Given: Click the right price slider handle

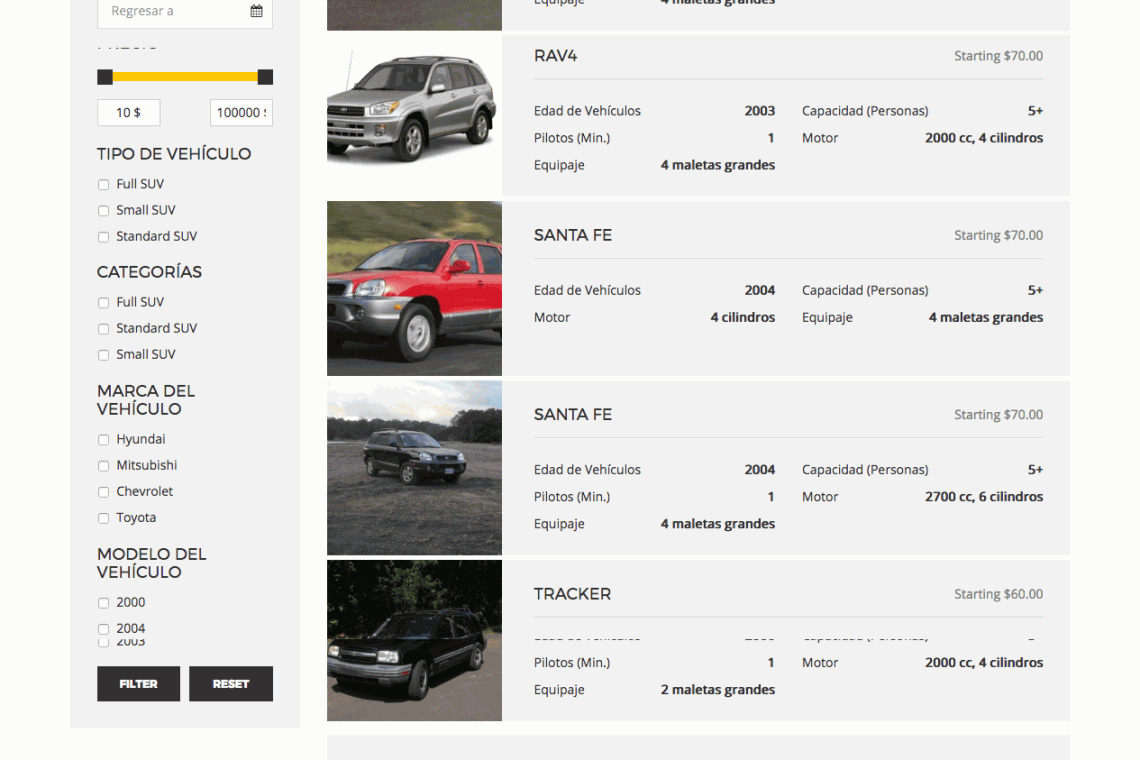Looking at the screenshot, I should [265, 77].
